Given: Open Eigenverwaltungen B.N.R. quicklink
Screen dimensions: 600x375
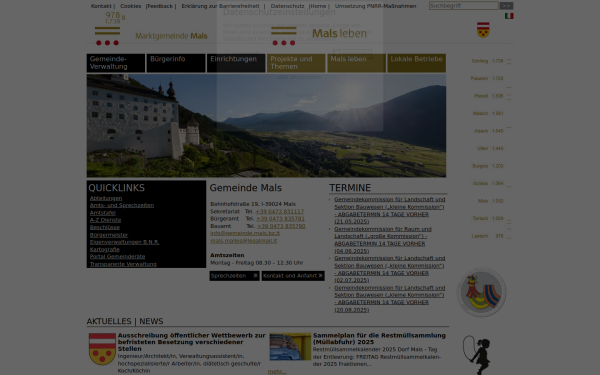Looking at the screenshot, I should pos(124,242).
